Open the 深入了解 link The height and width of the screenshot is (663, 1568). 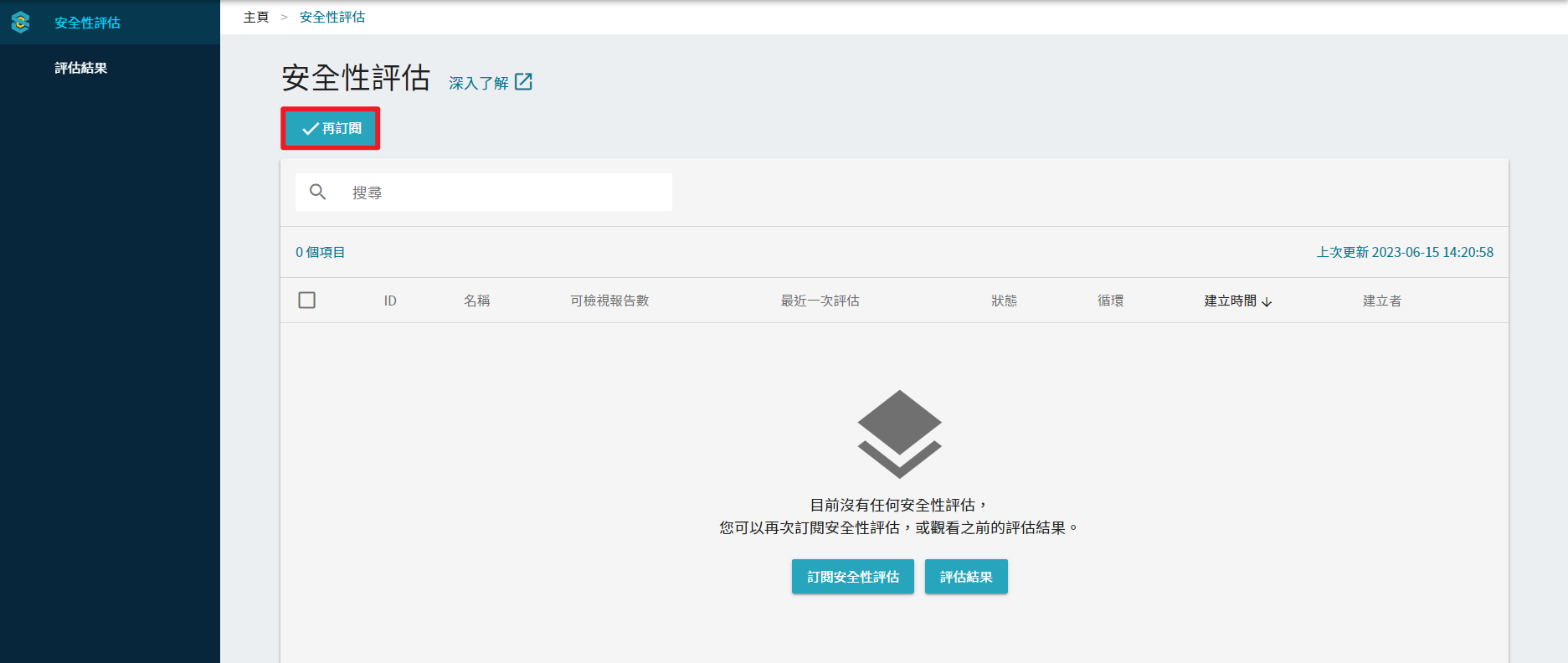tap(479, 83)
